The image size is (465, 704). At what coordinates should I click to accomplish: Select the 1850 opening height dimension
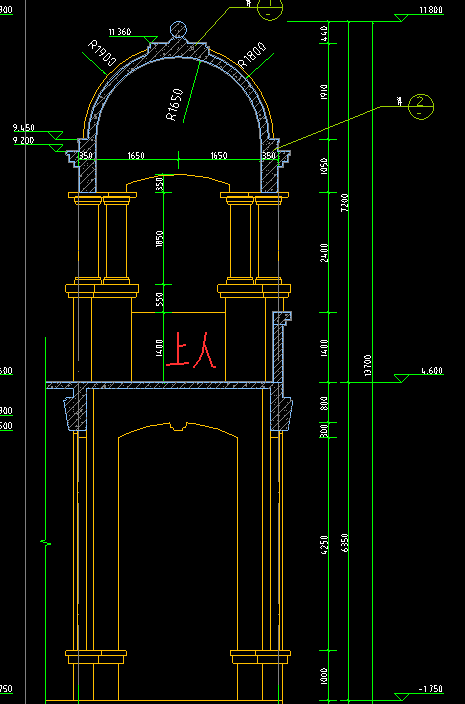(x=159, y=238)
